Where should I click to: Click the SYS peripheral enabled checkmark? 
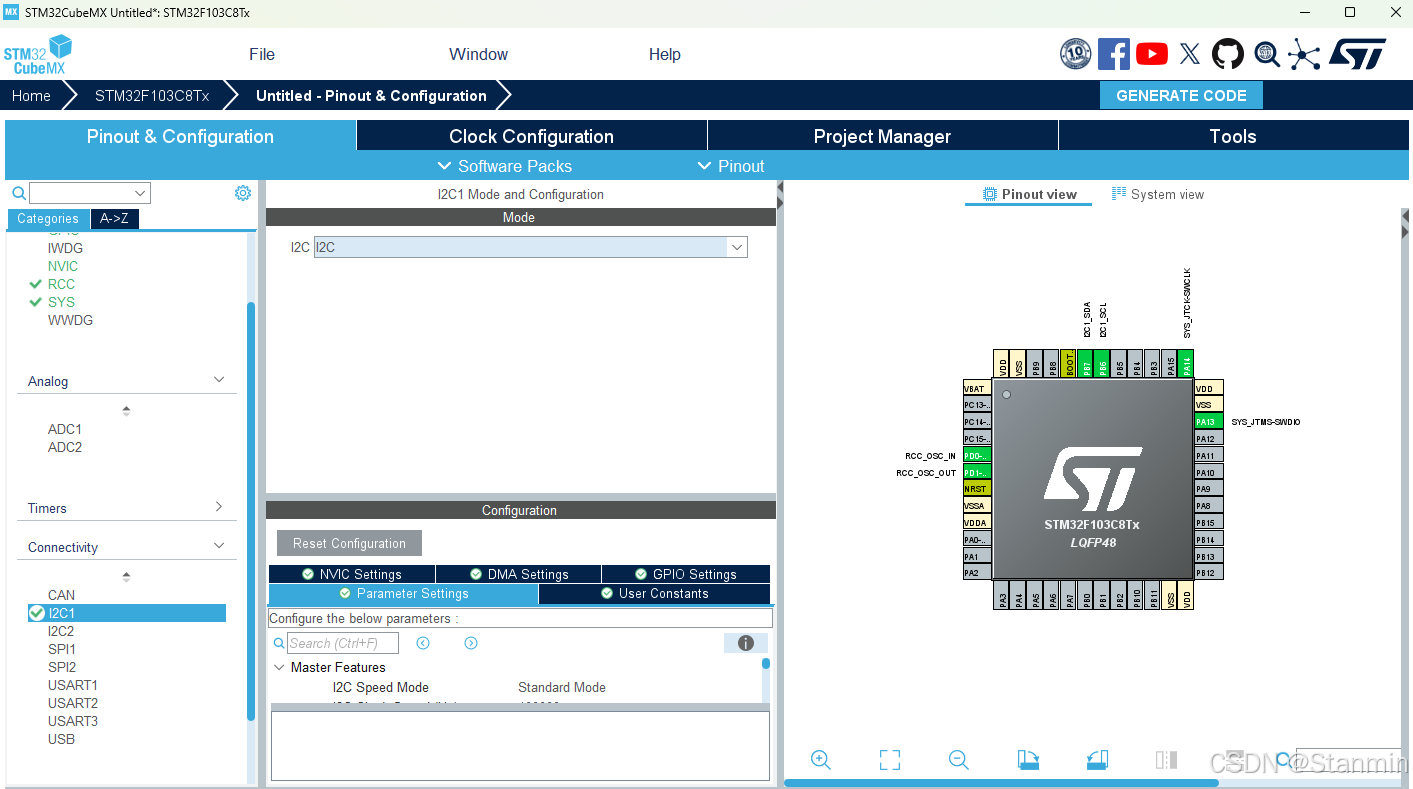(x=36, y=302)
